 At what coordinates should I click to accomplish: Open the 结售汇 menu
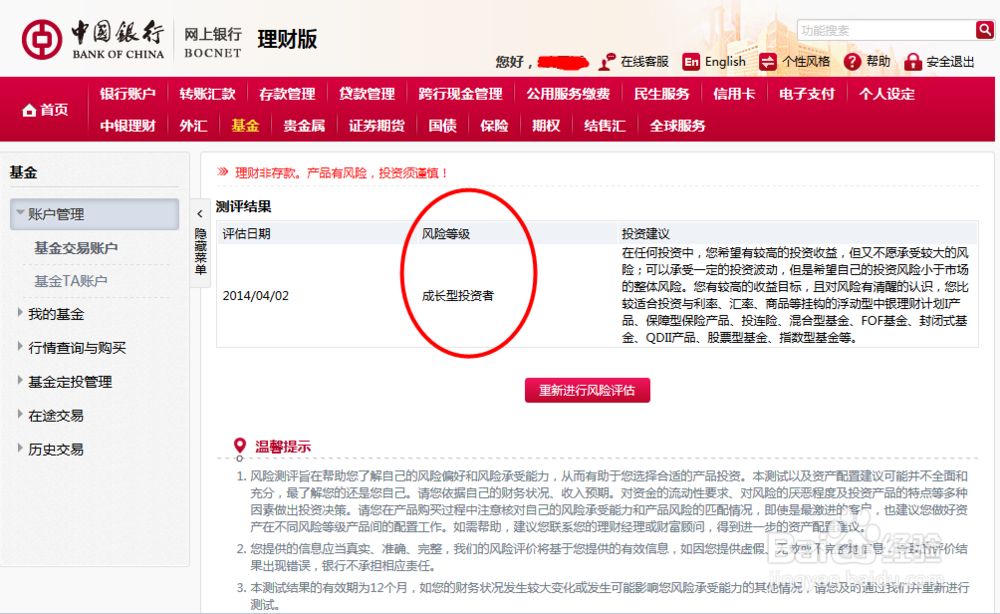click(x=605, y=126)
